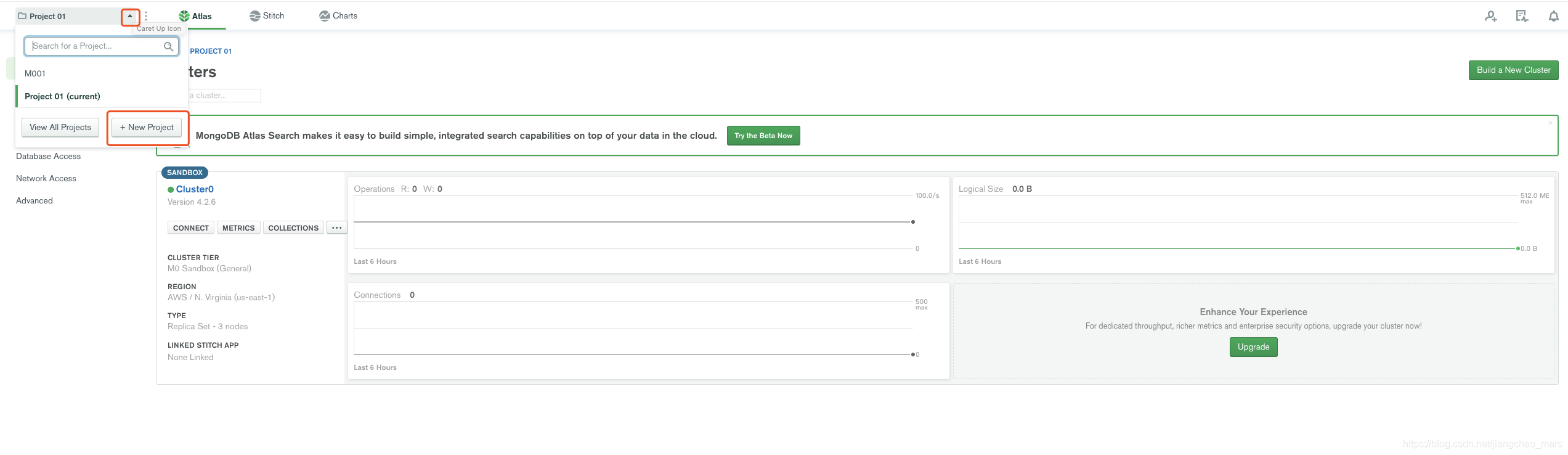Click View All Projects button
Screen dimensions: 1568x455
pyautogui.click(x=60, y=127)
